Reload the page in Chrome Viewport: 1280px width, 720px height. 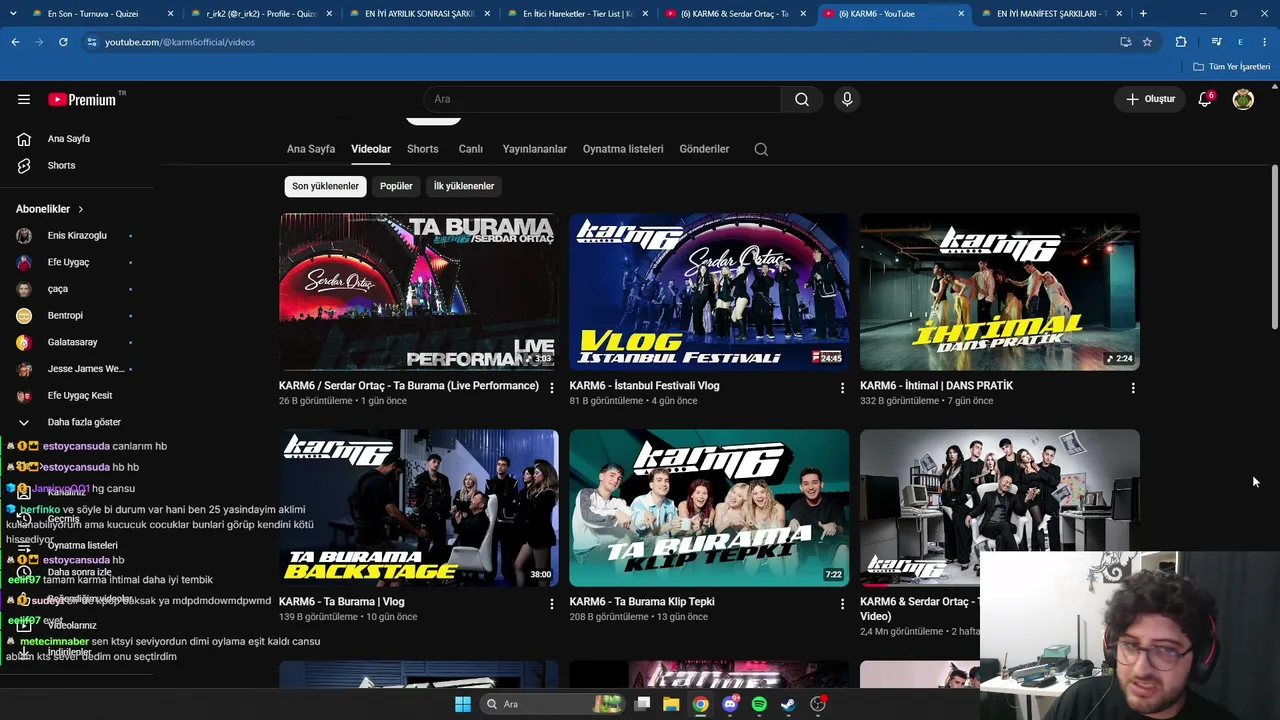point(63,42)
